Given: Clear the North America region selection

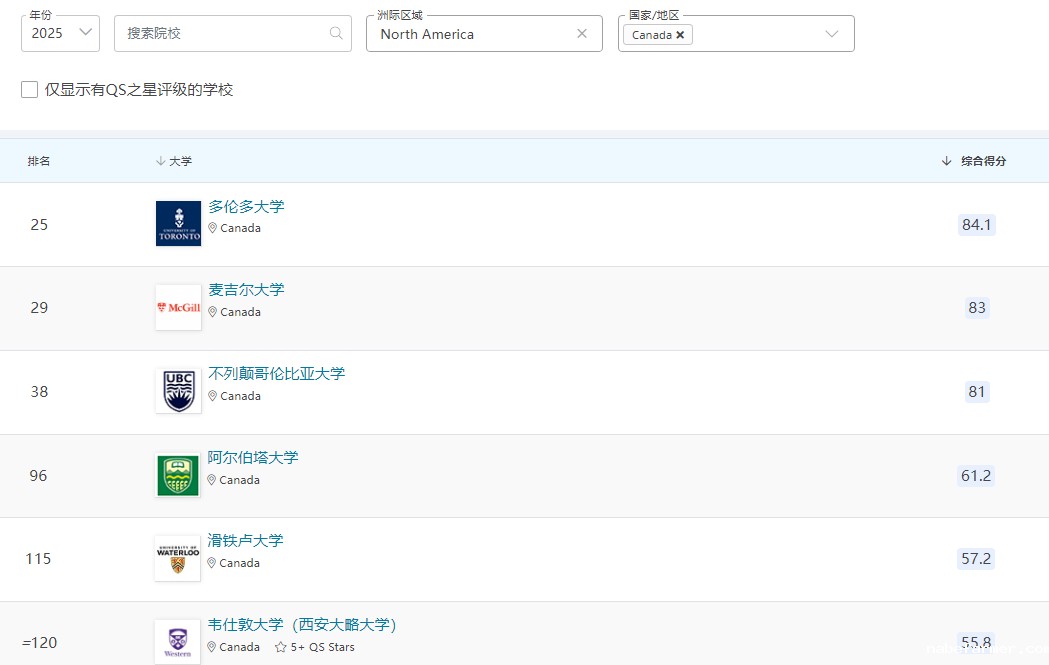Looking at the screenshot, I should click(x=582, y=33).
